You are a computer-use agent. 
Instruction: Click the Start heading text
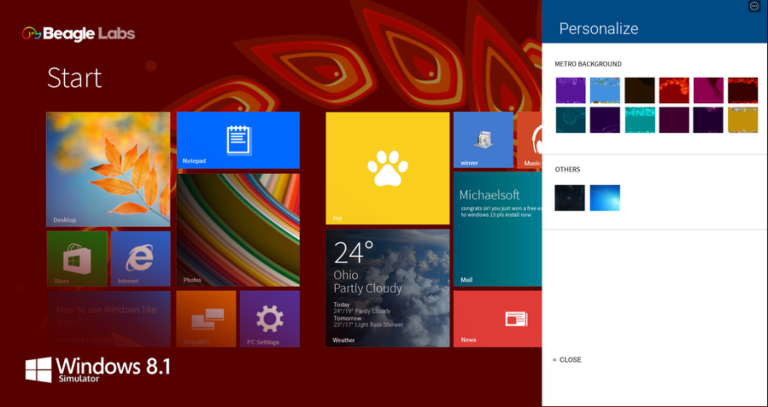pos(74,78)
